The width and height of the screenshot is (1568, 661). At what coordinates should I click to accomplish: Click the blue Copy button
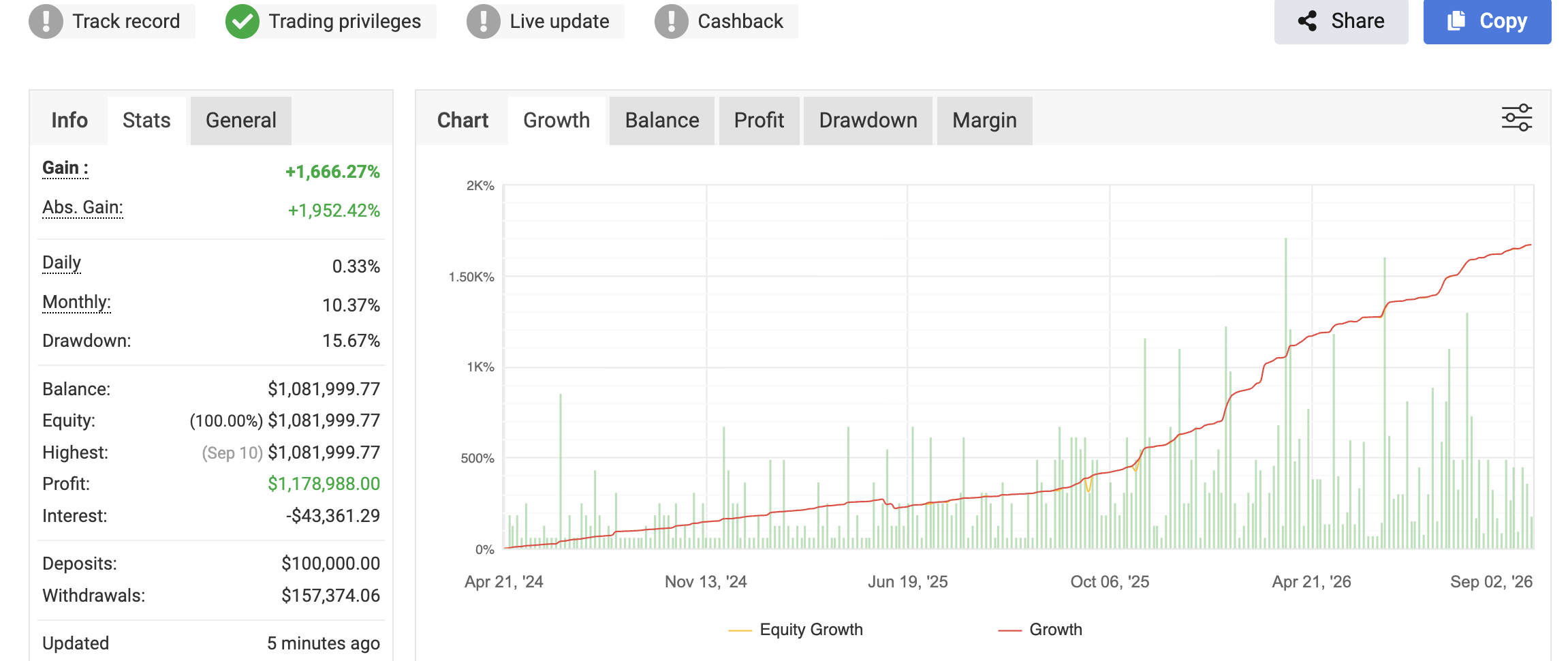coord(1487,21)
